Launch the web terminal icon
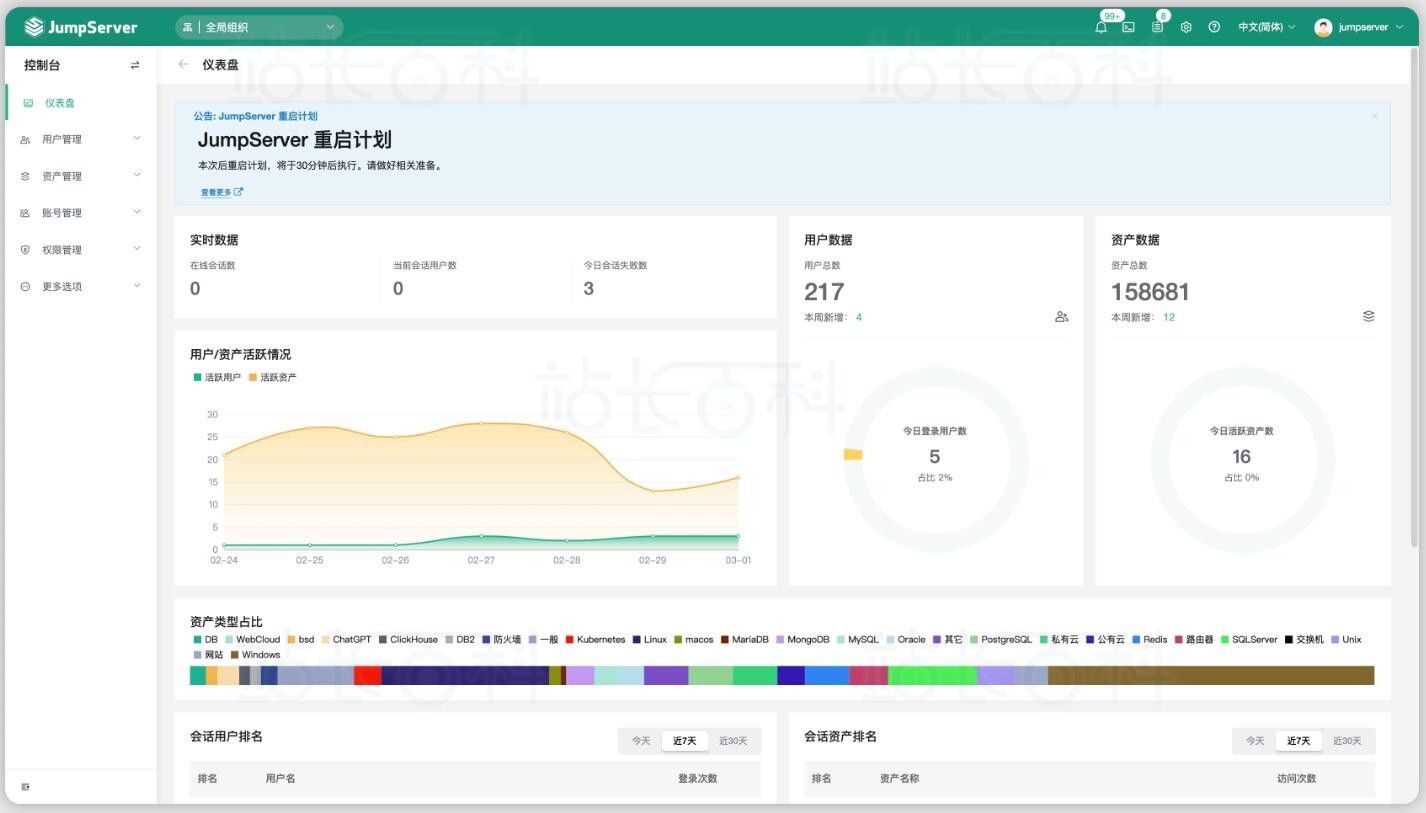 pyautogui.click(x=1128, y=28)
